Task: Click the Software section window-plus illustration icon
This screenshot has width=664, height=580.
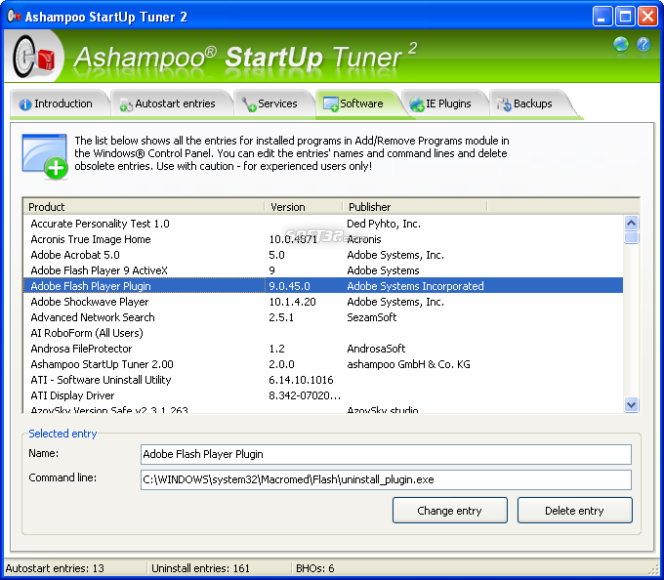Action: tap(45, 156)
